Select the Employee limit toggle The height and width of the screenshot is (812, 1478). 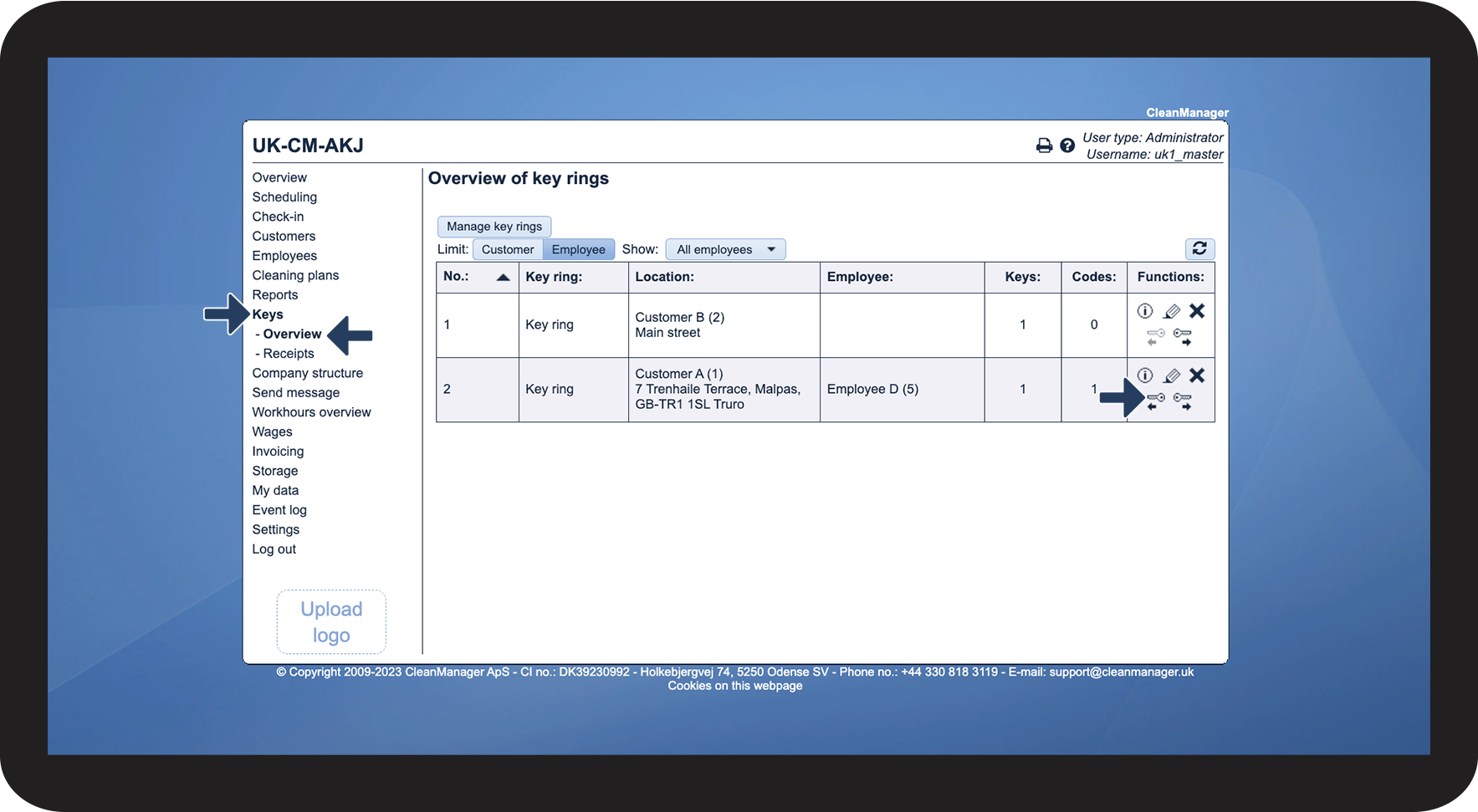578,249
